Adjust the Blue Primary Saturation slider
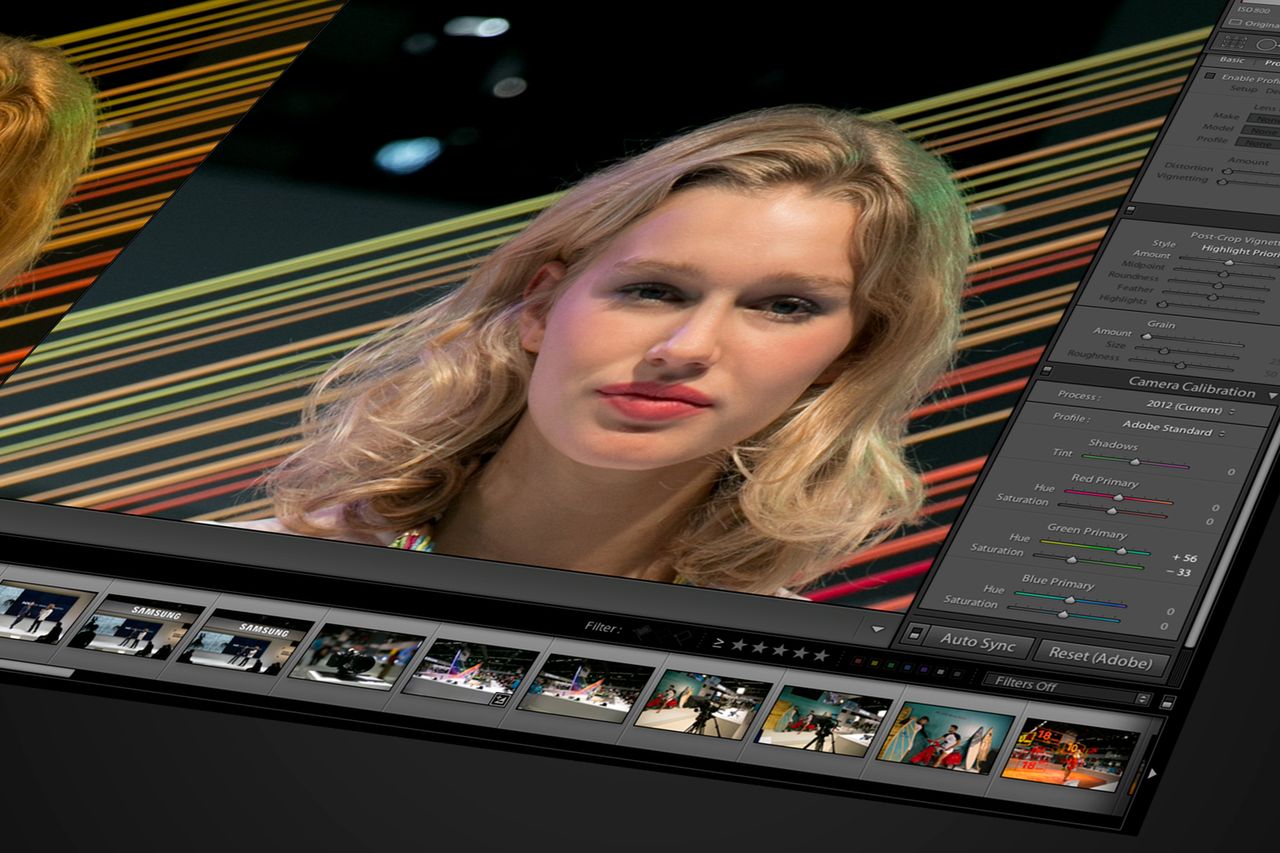 click(1064, 614)
